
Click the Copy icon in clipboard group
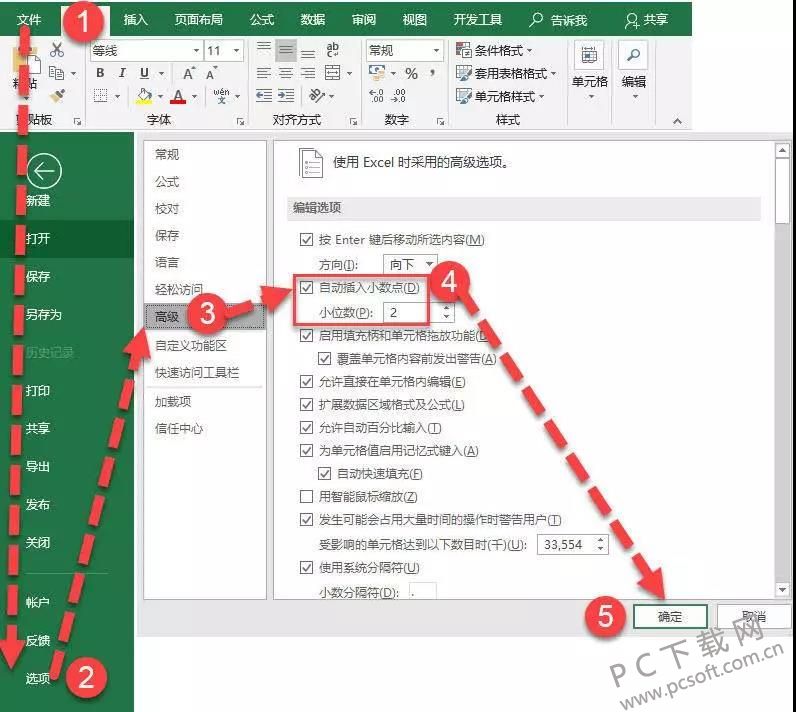tap(56, 73)
